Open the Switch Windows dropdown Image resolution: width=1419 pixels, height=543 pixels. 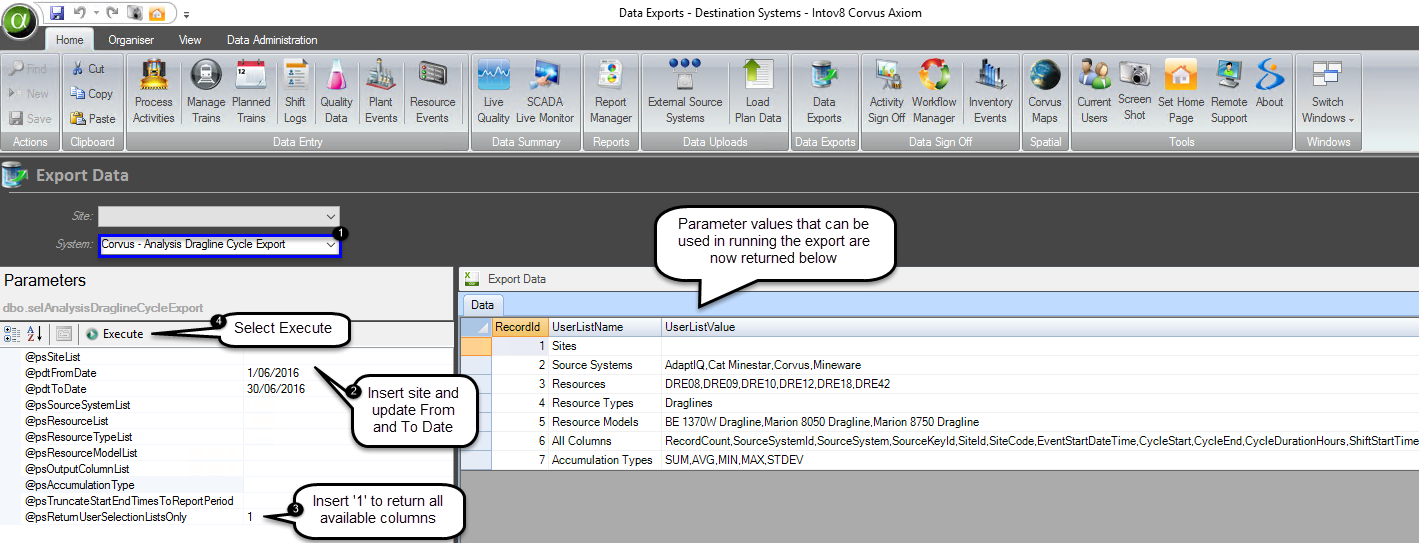[x=1327, y=91]
